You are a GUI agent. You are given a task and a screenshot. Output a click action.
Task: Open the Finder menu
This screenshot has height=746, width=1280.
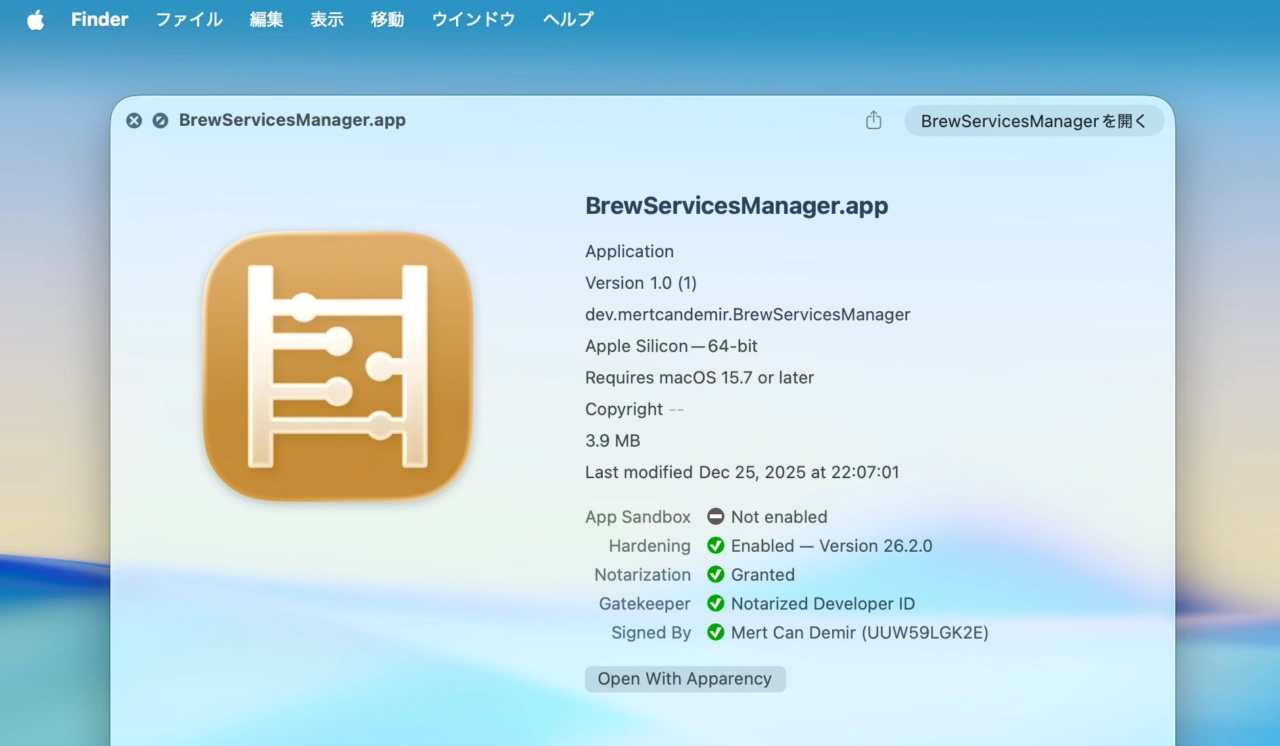(x=99, y=19)
